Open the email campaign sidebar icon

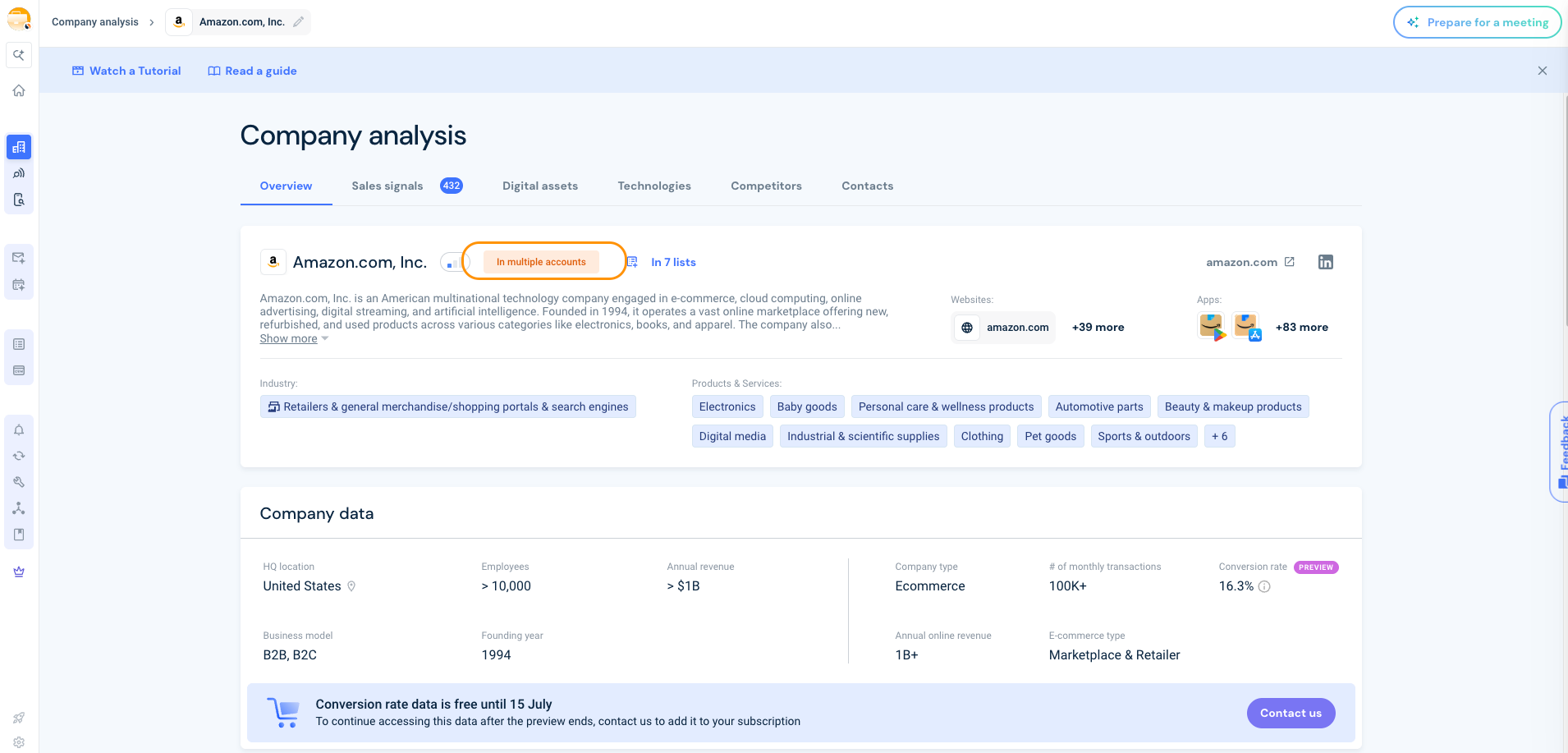pos(19,258)
